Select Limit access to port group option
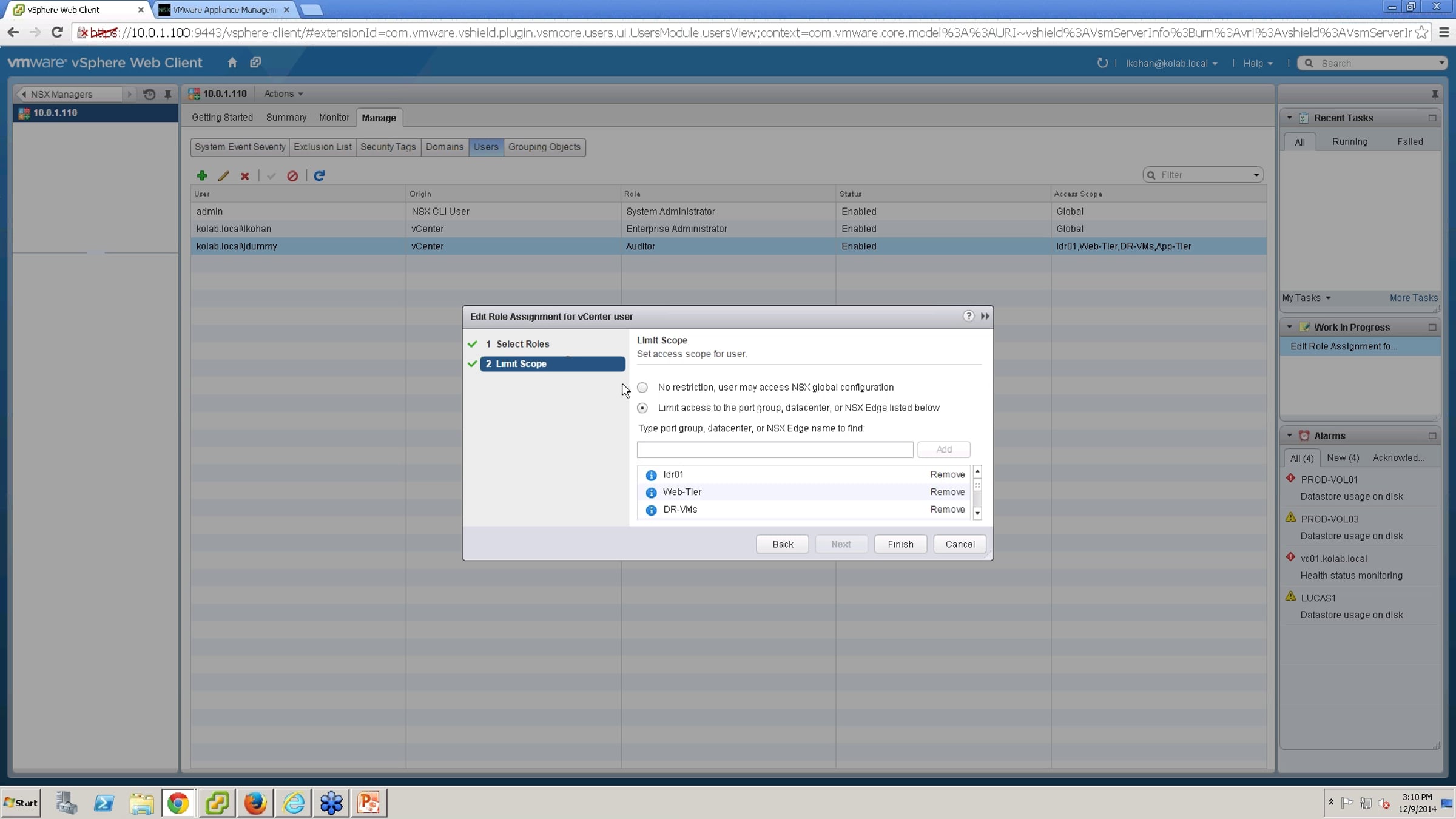Image resolution: width=1456 pixels, height=819 pixels. (x=642, y=408)
